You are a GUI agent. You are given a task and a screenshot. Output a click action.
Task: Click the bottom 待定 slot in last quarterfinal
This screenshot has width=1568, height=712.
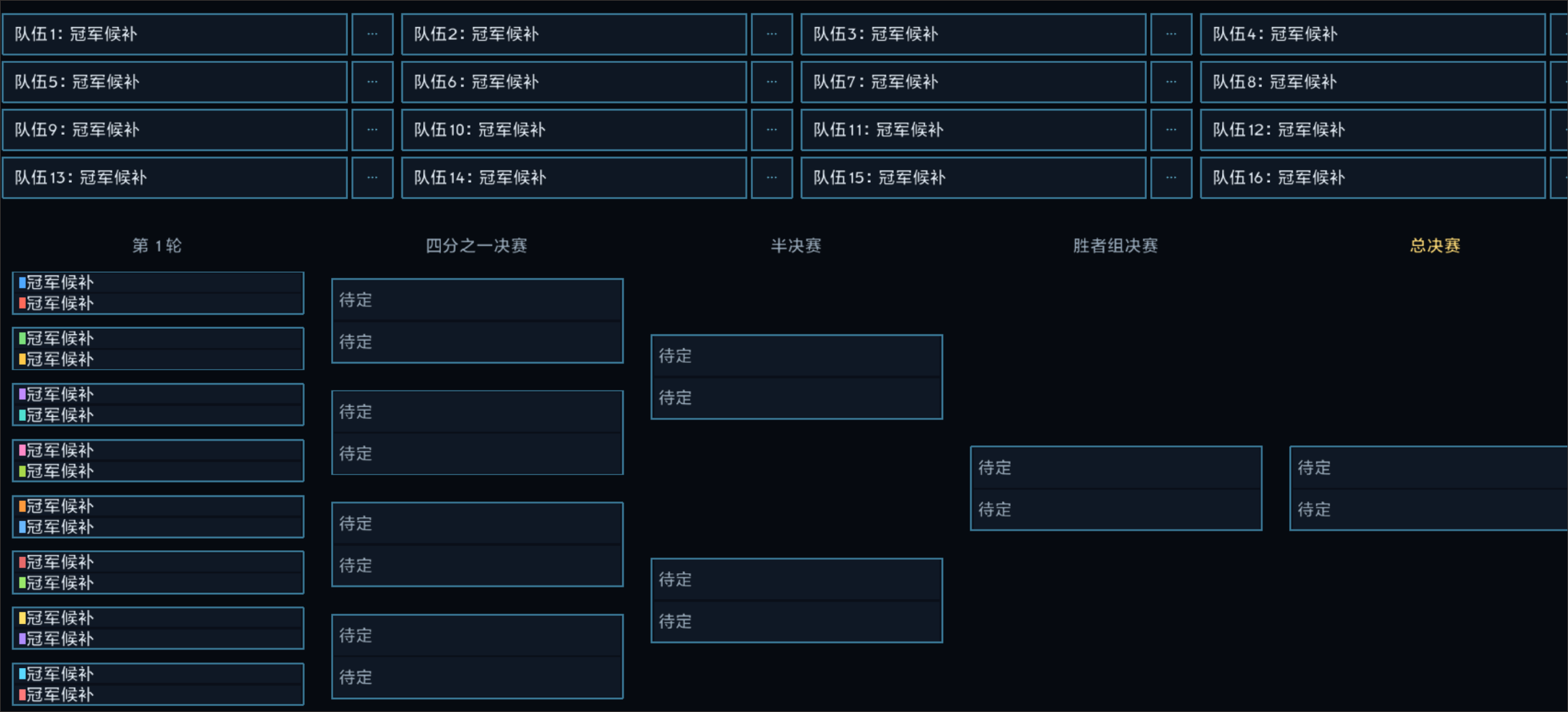click(477, 677)
